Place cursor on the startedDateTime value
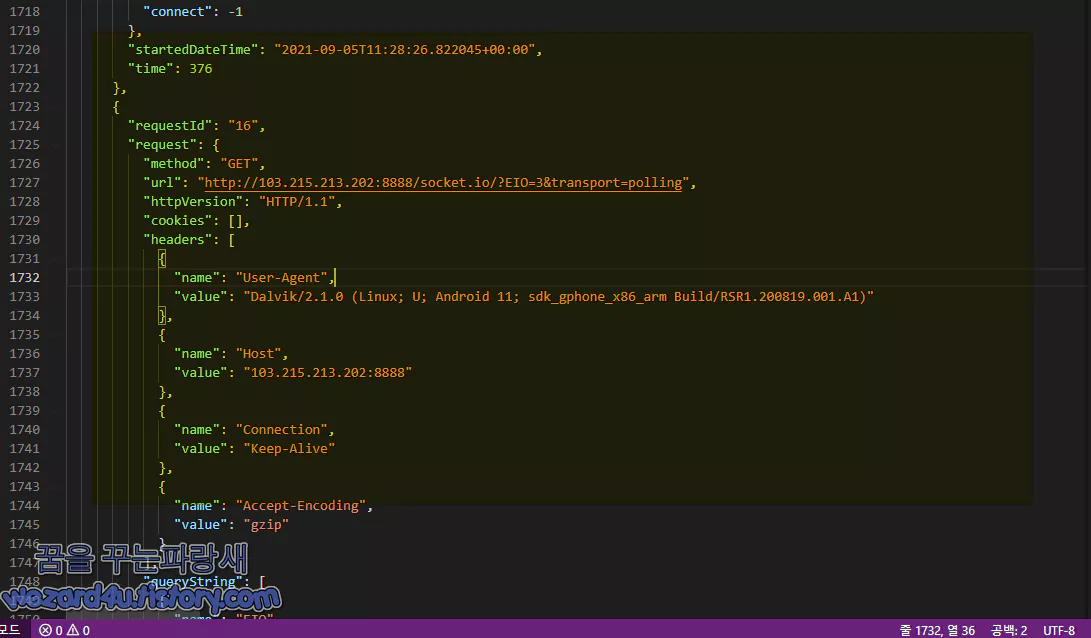 (404, 49)
